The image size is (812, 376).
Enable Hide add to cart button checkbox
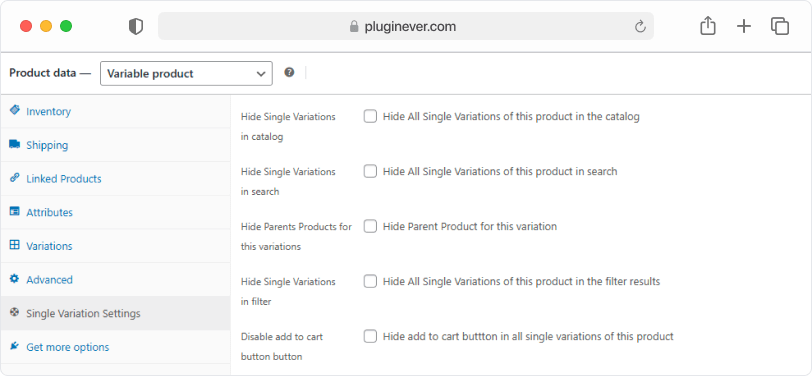(370, 336)
